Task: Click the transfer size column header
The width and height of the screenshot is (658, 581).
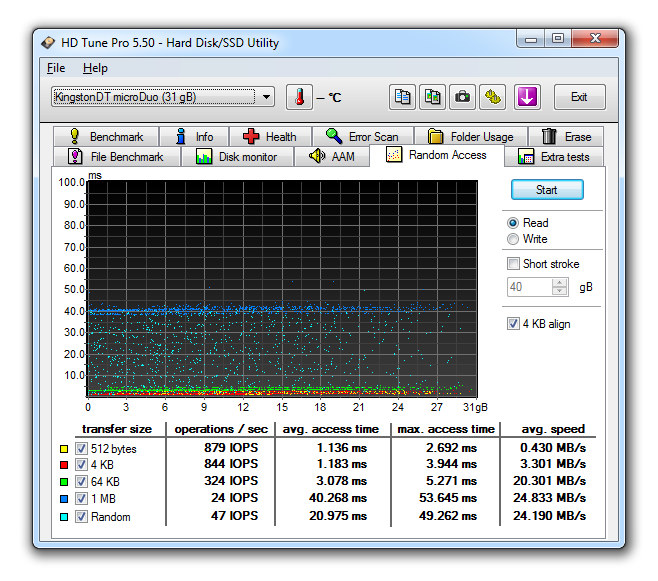Action: [117, 429]
